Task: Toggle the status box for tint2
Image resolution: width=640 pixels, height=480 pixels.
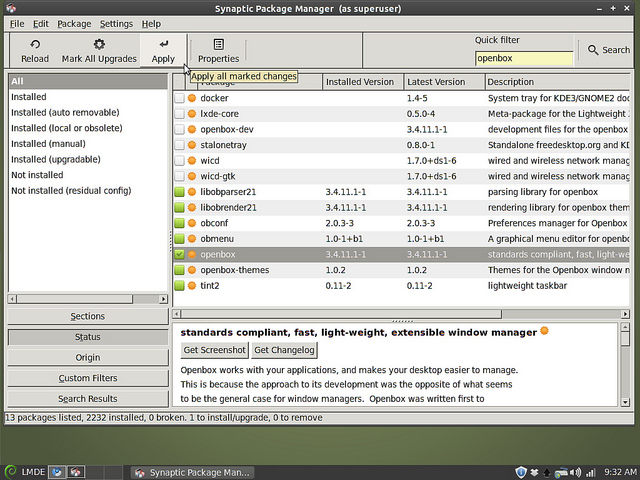Action: [x=179, y=286]
